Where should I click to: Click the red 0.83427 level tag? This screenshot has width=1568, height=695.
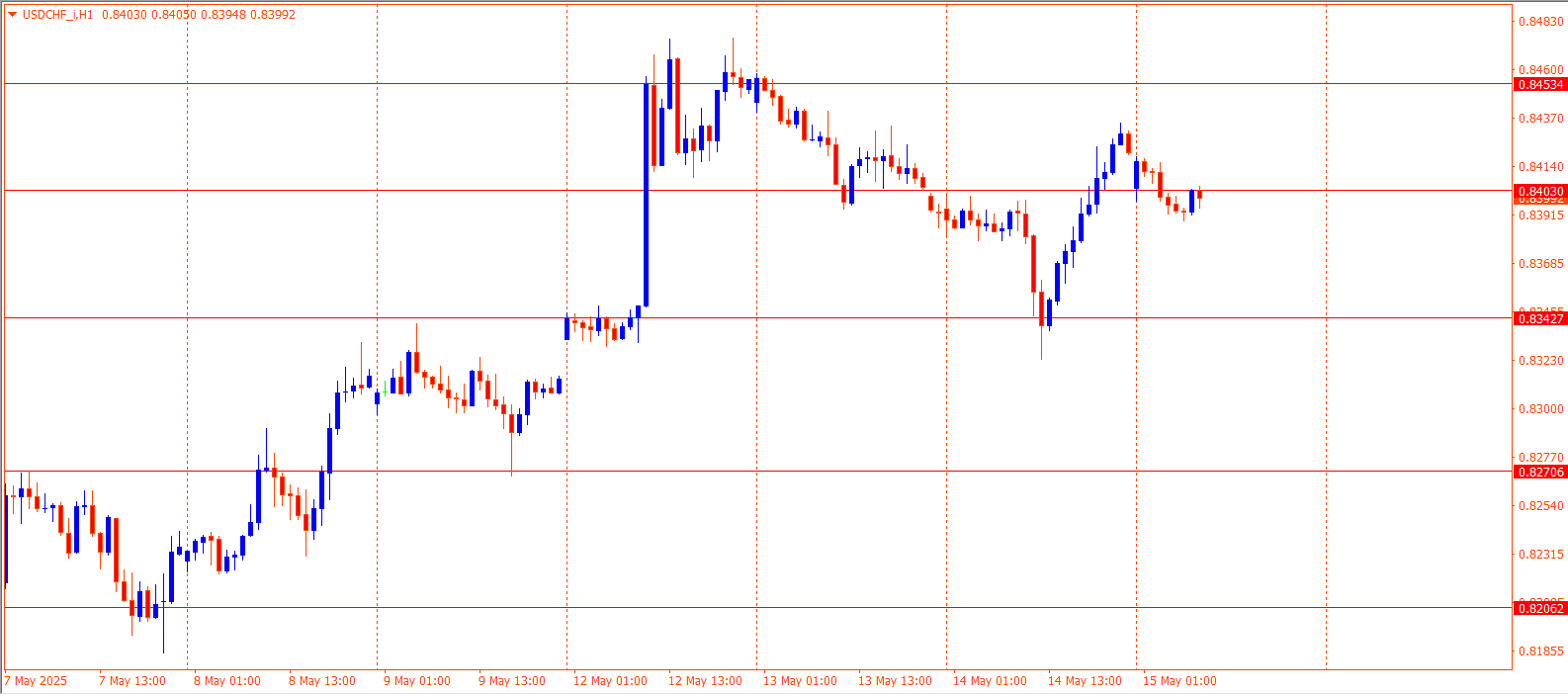click(x=1540, y=318)
